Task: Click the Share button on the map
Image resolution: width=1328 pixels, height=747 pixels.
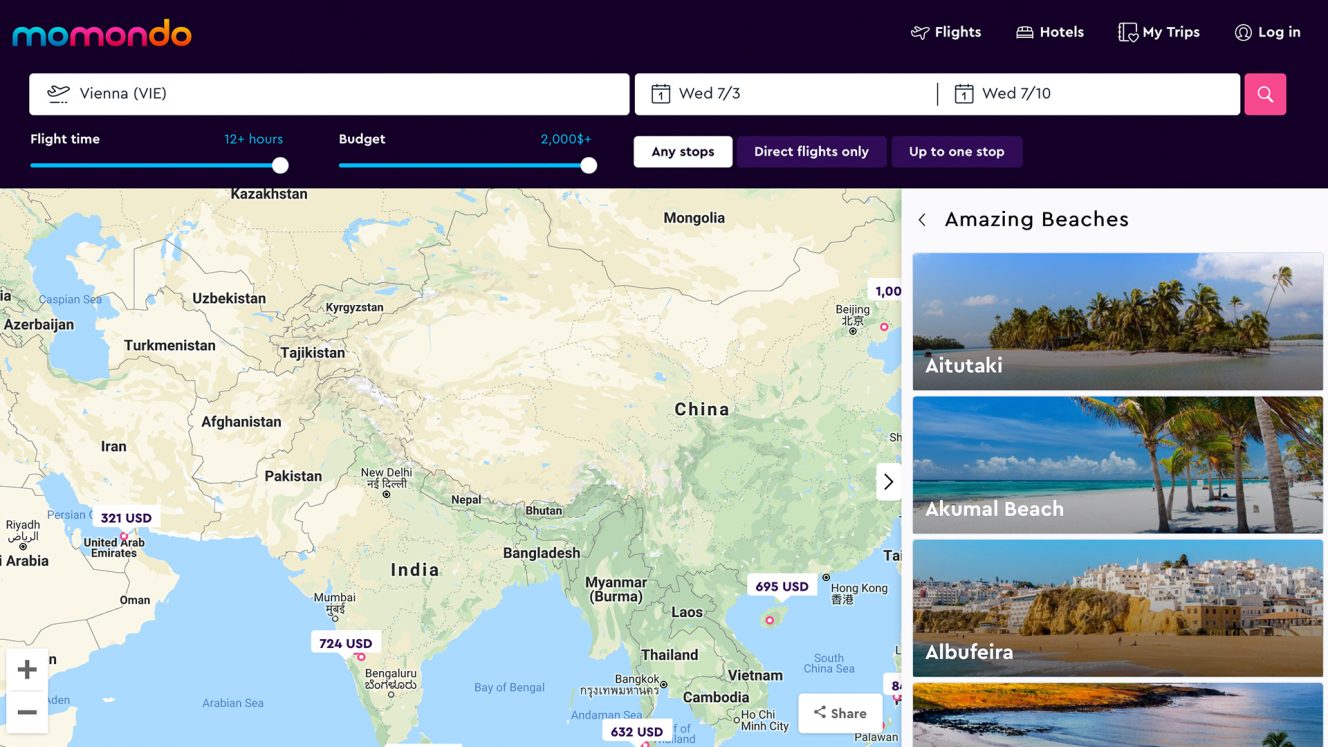Action: click(840, 713)
